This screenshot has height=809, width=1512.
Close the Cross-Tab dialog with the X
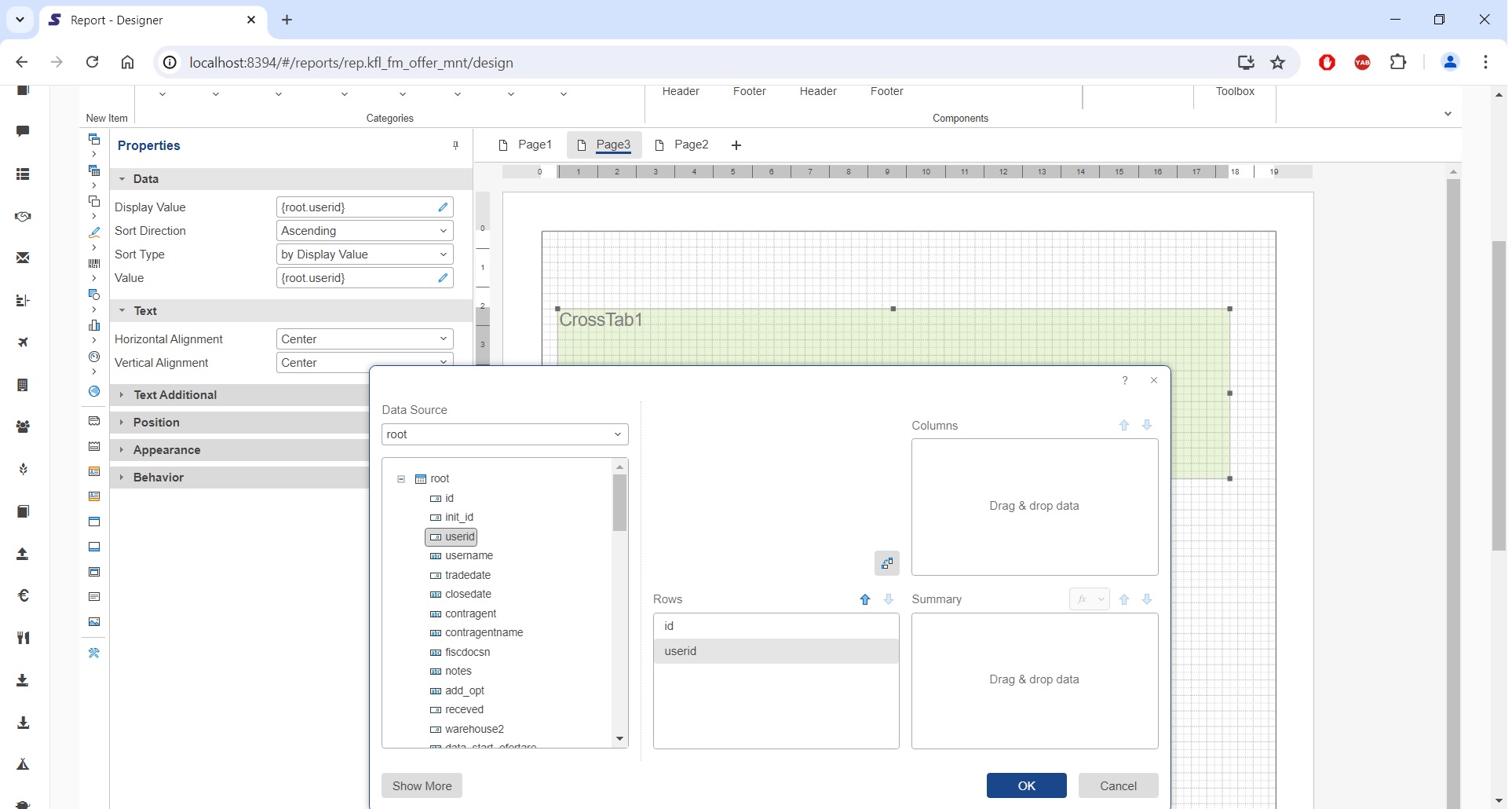tap(1154, 380)
